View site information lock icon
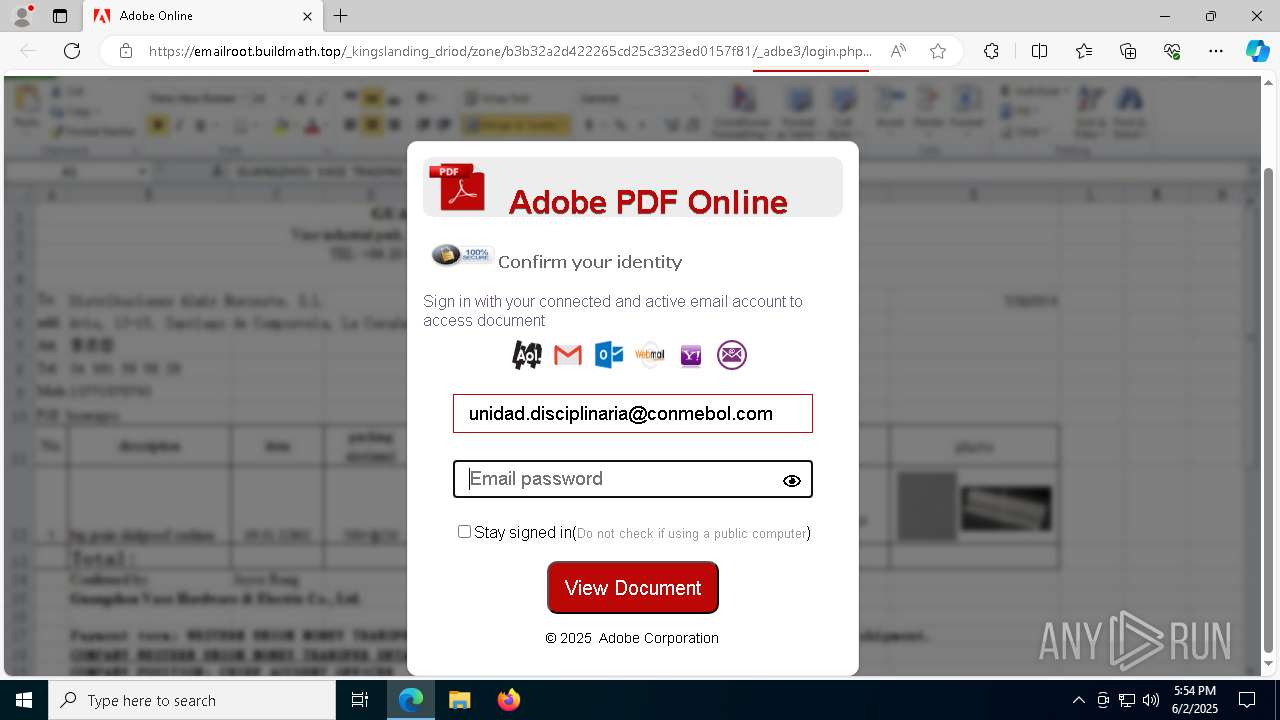Screen dimensions: 1280x720 126,51
